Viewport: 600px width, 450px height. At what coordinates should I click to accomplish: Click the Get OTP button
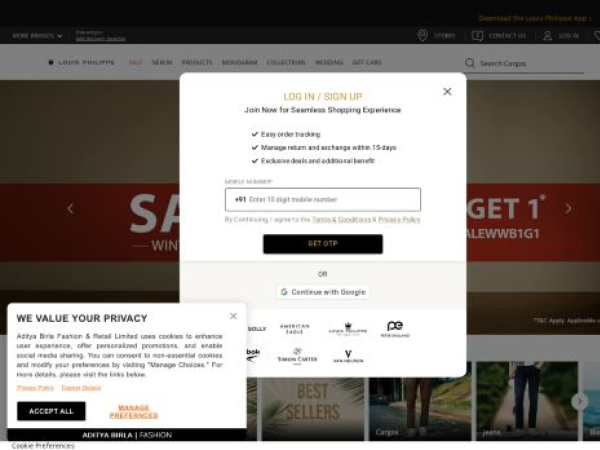[323, 244]
